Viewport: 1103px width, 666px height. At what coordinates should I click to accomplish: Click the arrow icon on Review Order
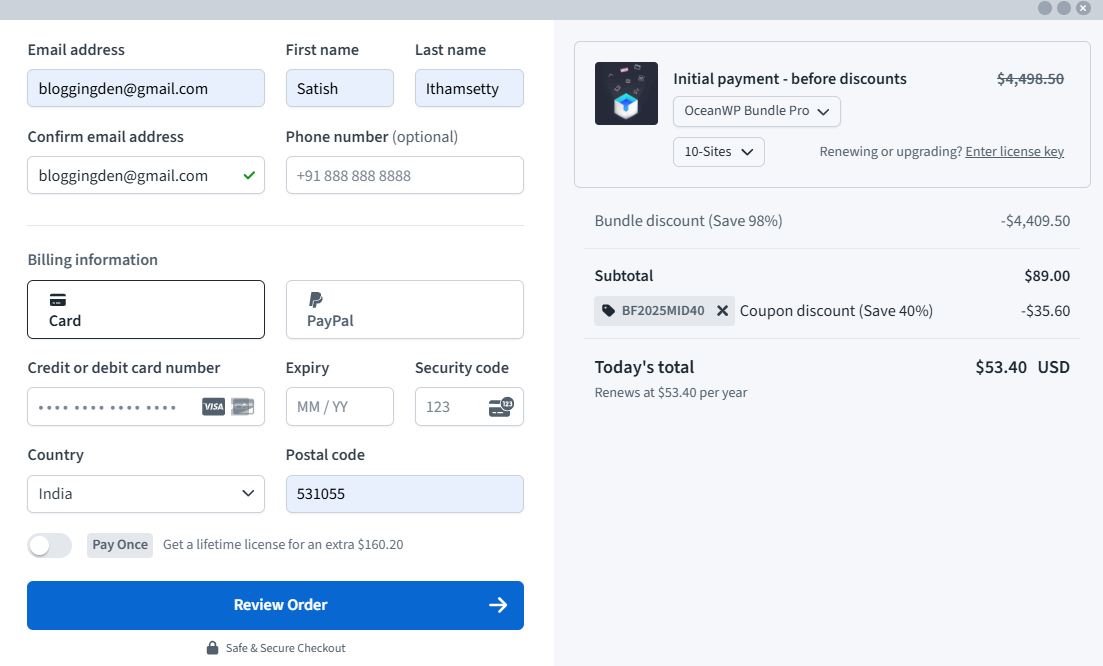[x=498, y=605]
